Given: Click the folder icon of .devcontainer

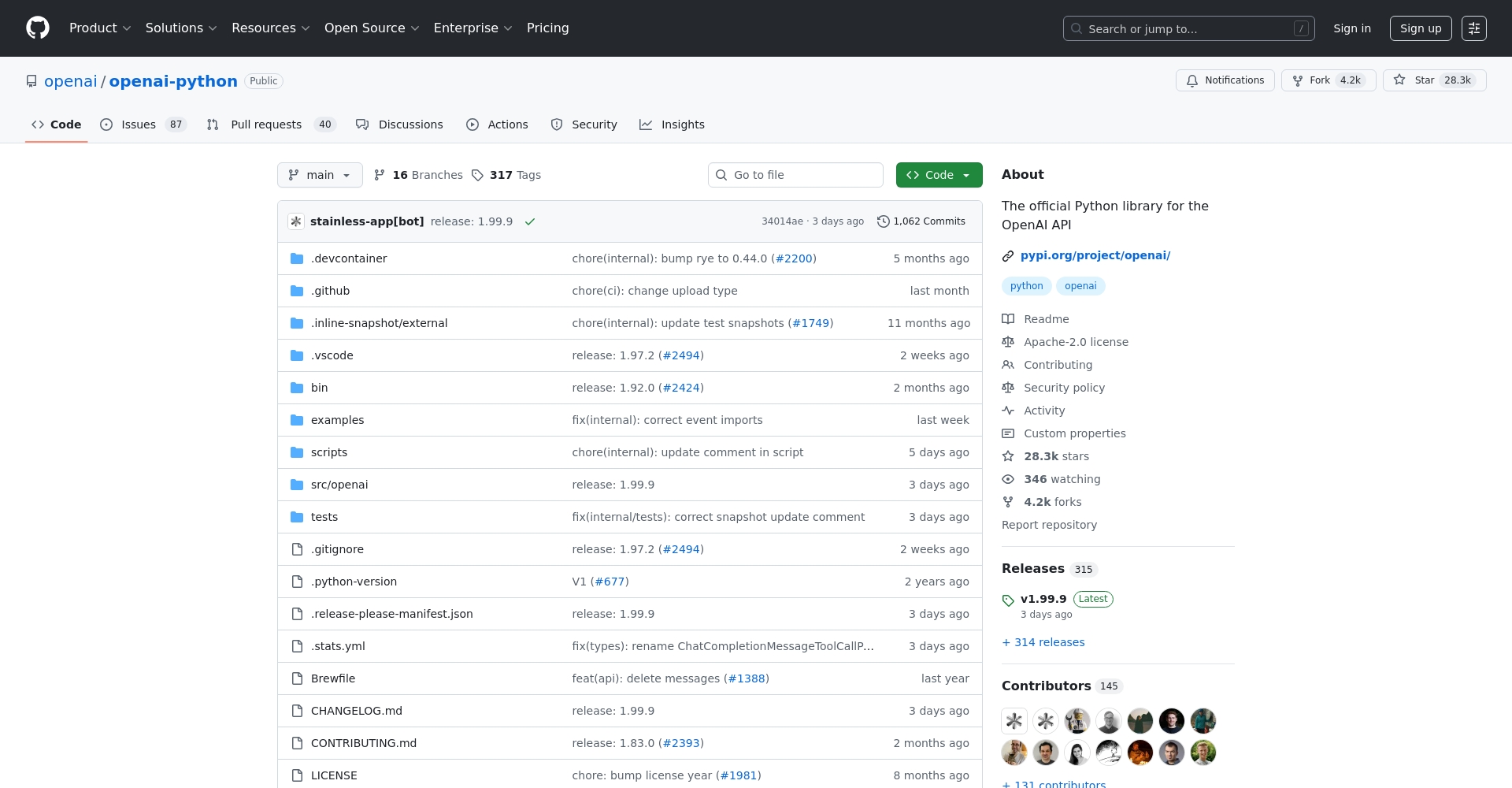Looking at the screenshot, I should (297, 258).
